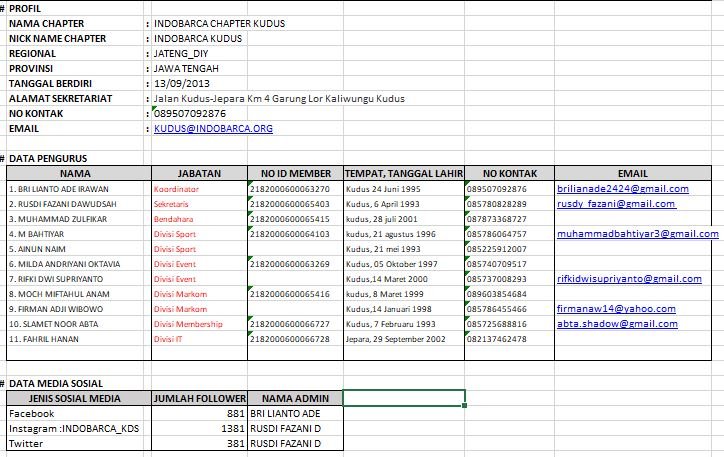Open firmanaw14@yahoo.com email link
Image resolution: width=724 pixels, height=457 pixels.
tap(616, 308)
